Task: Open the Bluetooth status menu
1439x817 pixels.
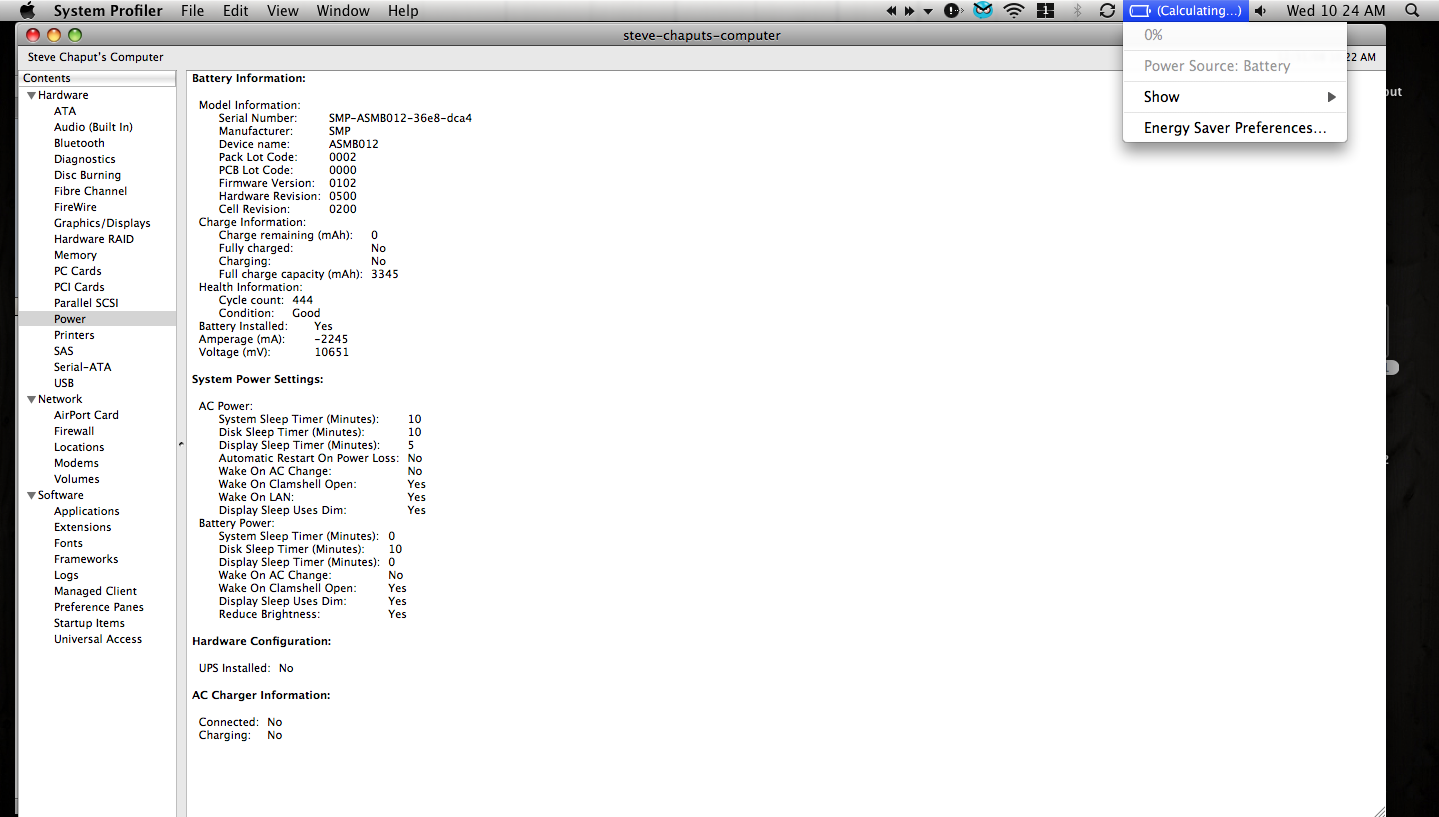Action: click(1077, 11)
